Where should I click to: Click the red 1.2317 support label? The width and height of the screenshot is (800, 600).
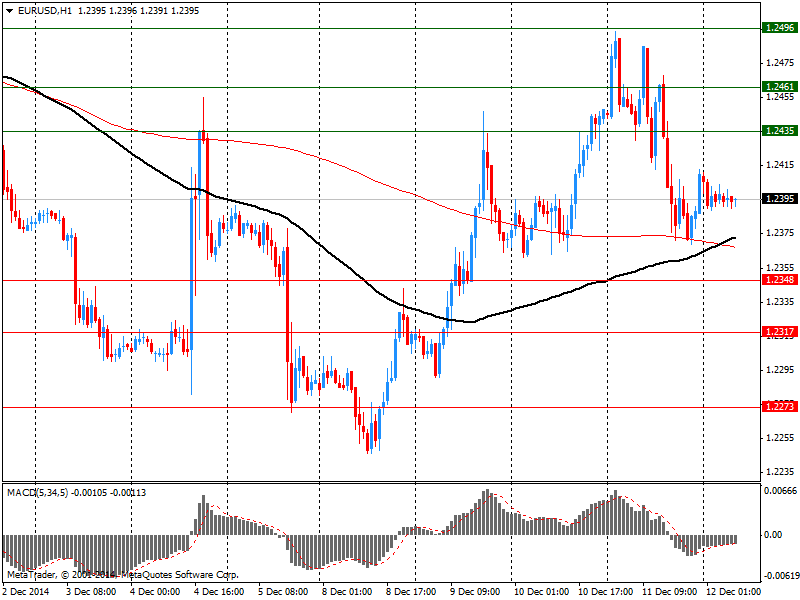780,332
